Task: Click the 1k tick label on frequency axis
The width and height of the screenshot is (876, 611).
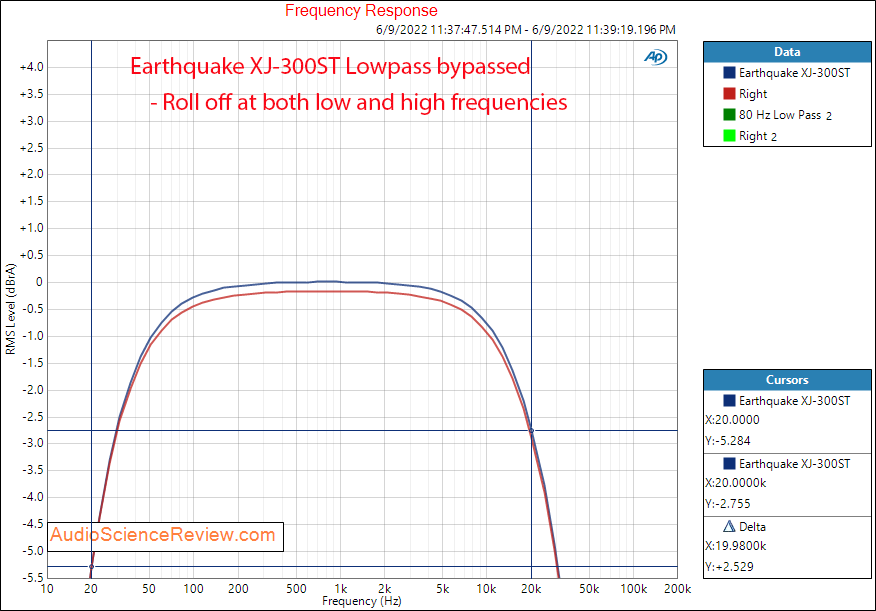Action: coord(341,589)
